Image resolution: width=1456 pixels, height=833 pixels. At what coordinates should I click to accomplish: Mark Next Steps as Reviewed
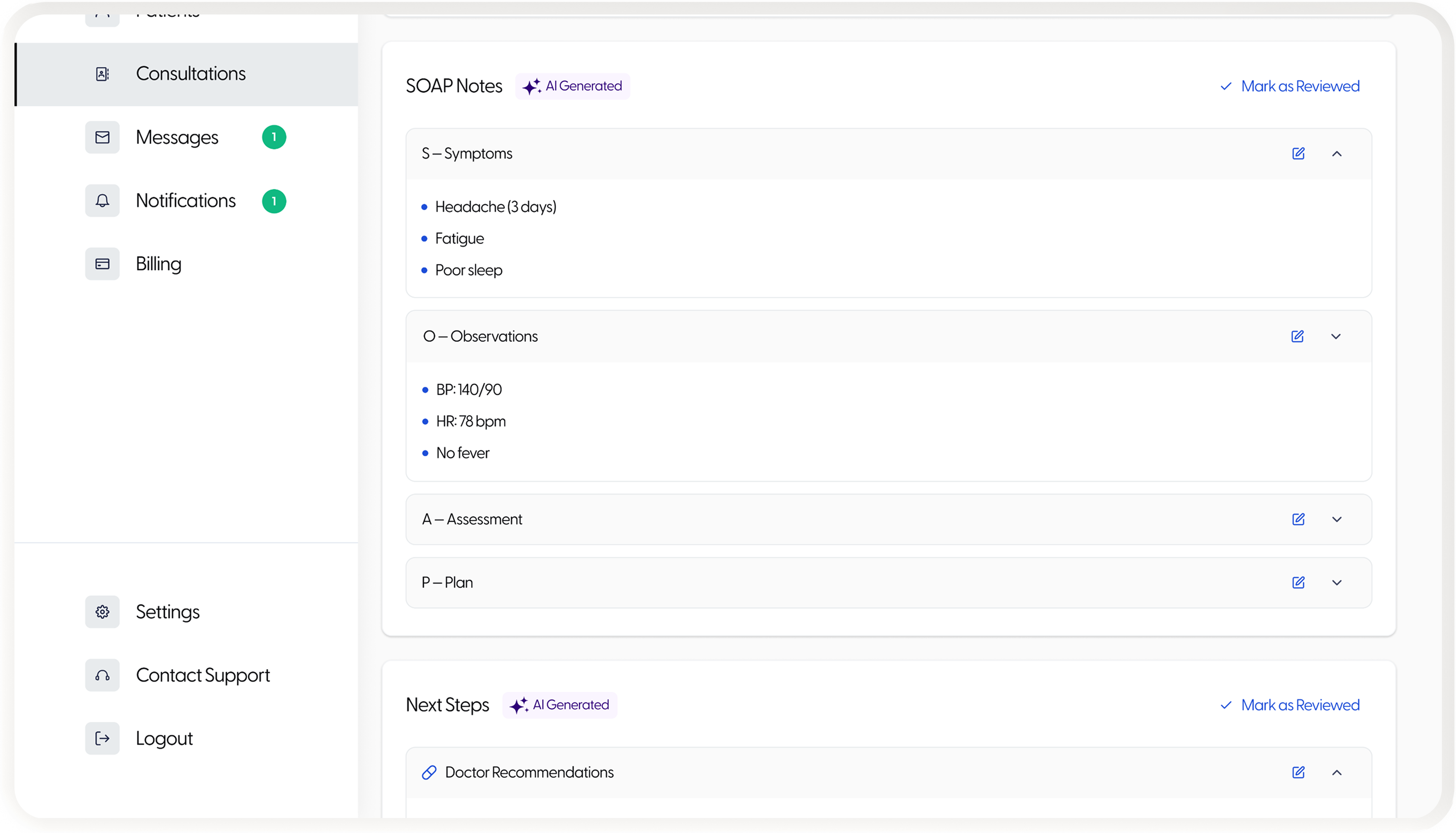point(1290,705)
